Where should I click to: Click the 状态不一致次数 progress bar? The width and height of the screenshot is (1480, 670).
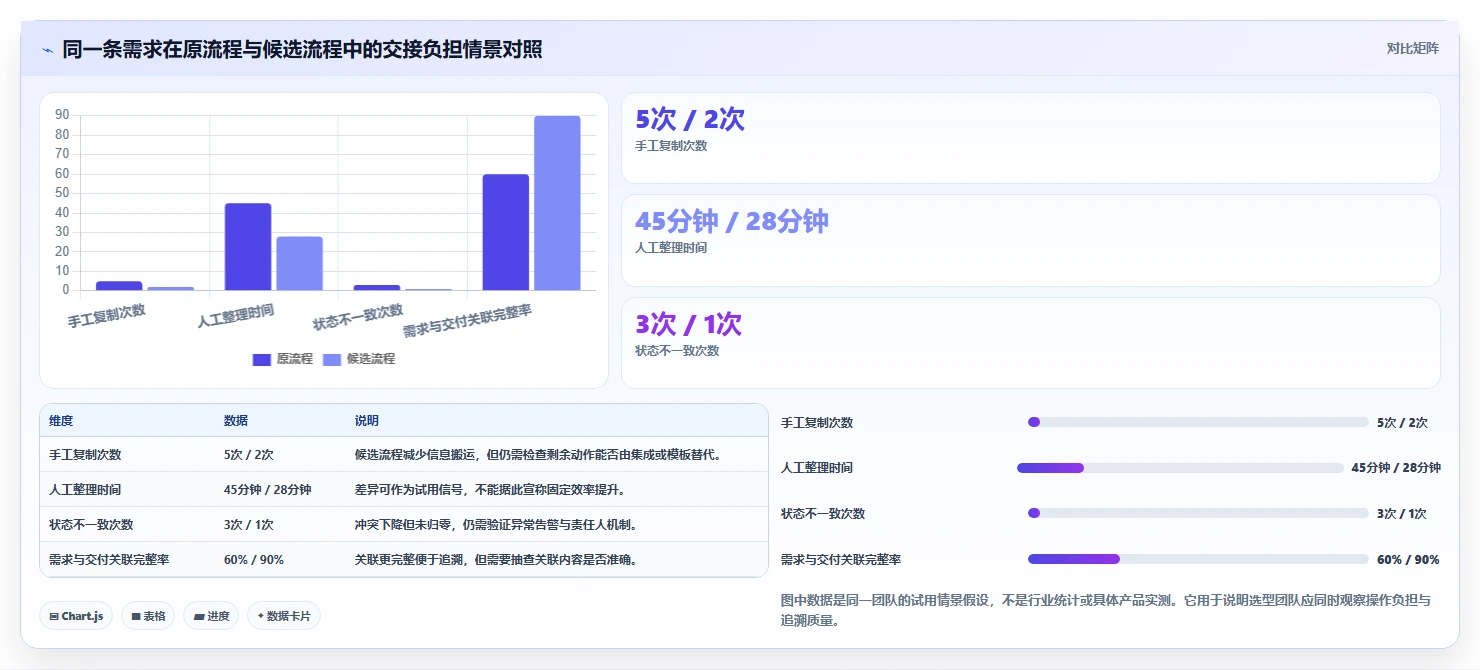tap(1198, 513)
